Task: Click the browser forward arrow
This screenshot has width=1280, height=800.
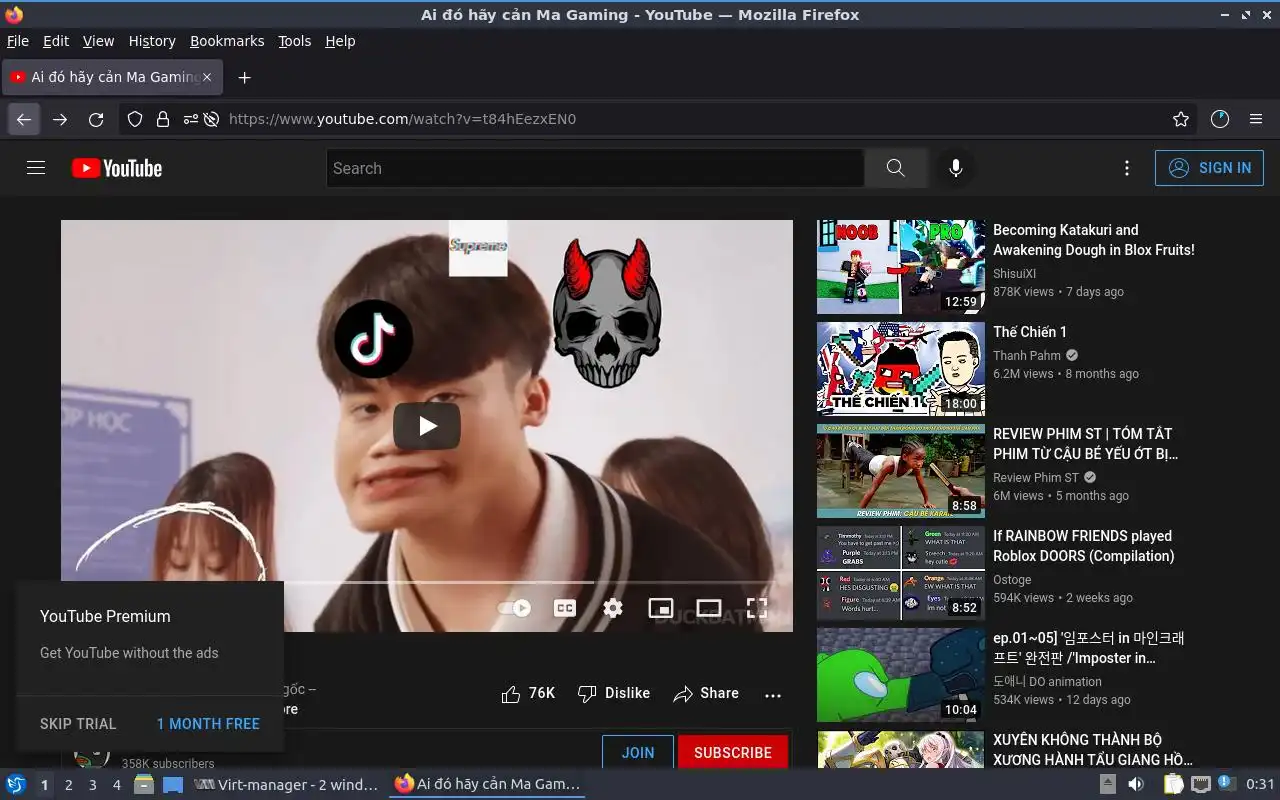Action: coord(60,119)
